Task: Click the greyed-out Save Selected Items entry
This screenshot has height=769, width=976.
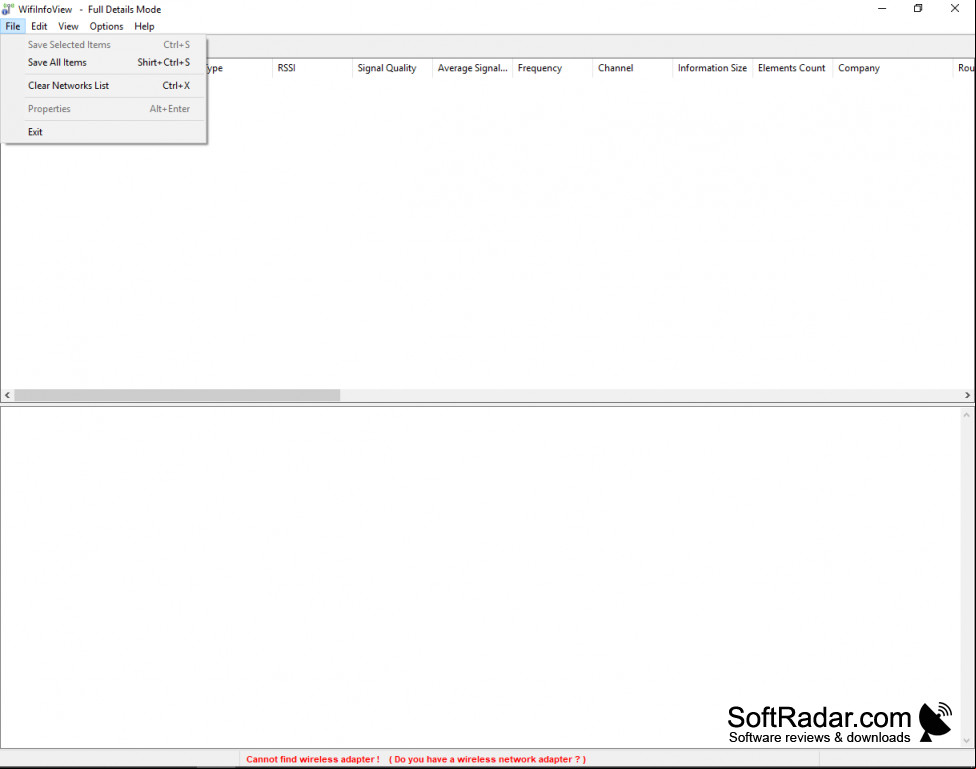Action: click(104, 45)
